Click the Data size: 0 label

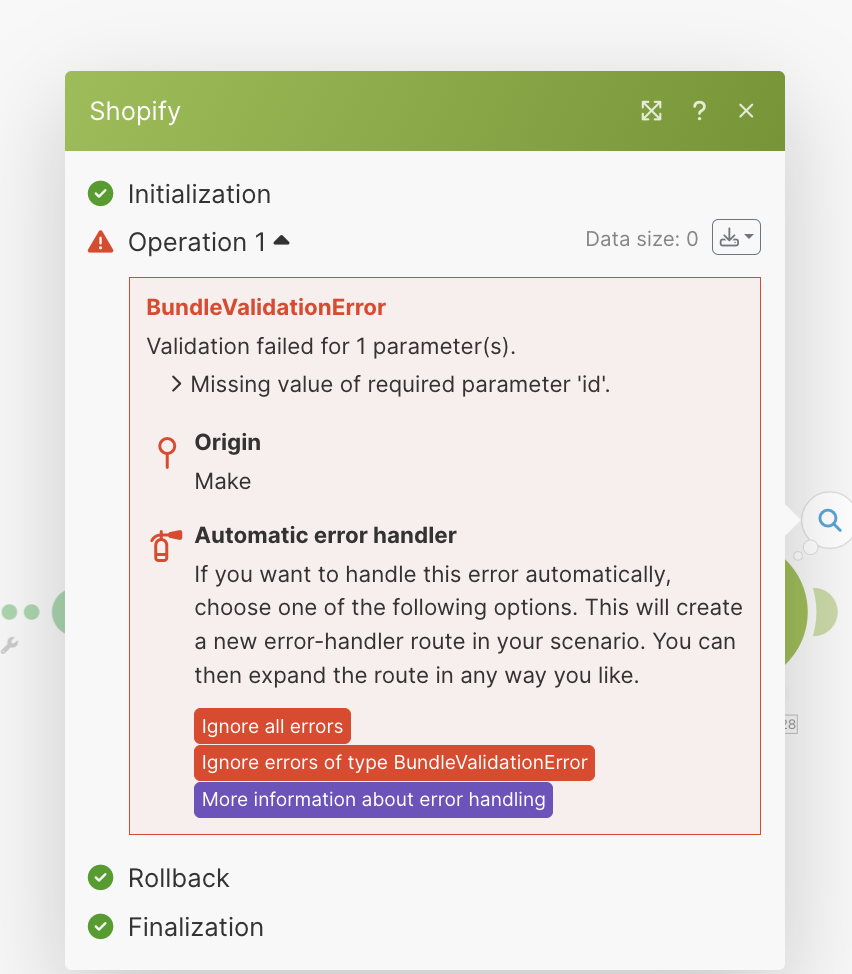pos(641,239)
